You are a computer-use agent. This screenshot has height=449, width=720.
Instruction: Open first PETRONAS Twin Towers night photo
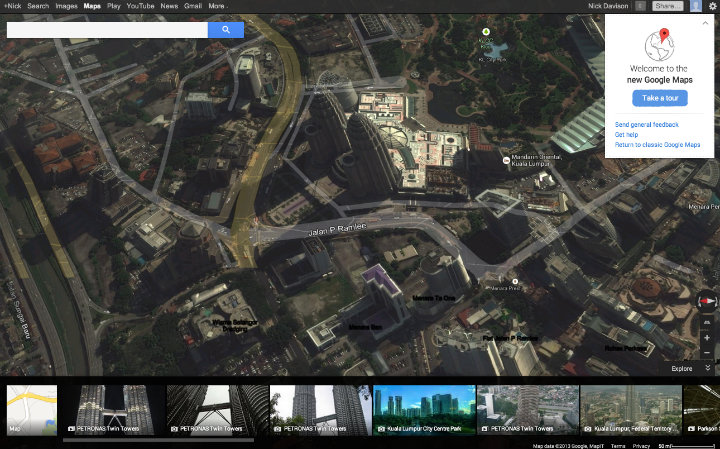114,410
